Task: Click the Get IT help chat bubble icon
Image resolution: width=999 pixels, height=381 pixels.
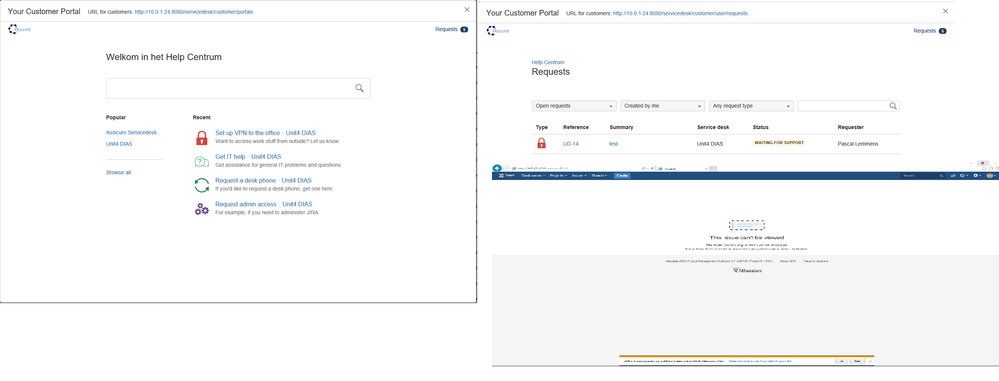Action: [201, 162]
